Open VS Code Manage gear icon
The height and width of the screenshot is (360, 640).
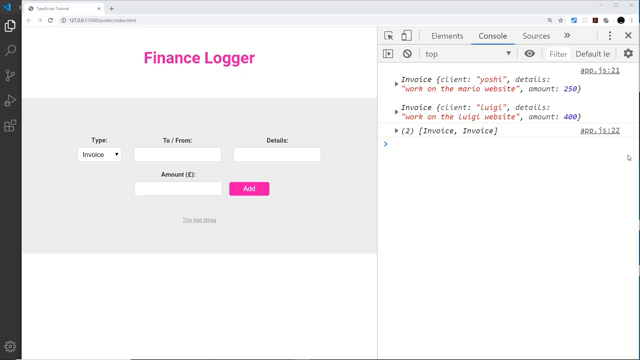click(x=10, y=347)
